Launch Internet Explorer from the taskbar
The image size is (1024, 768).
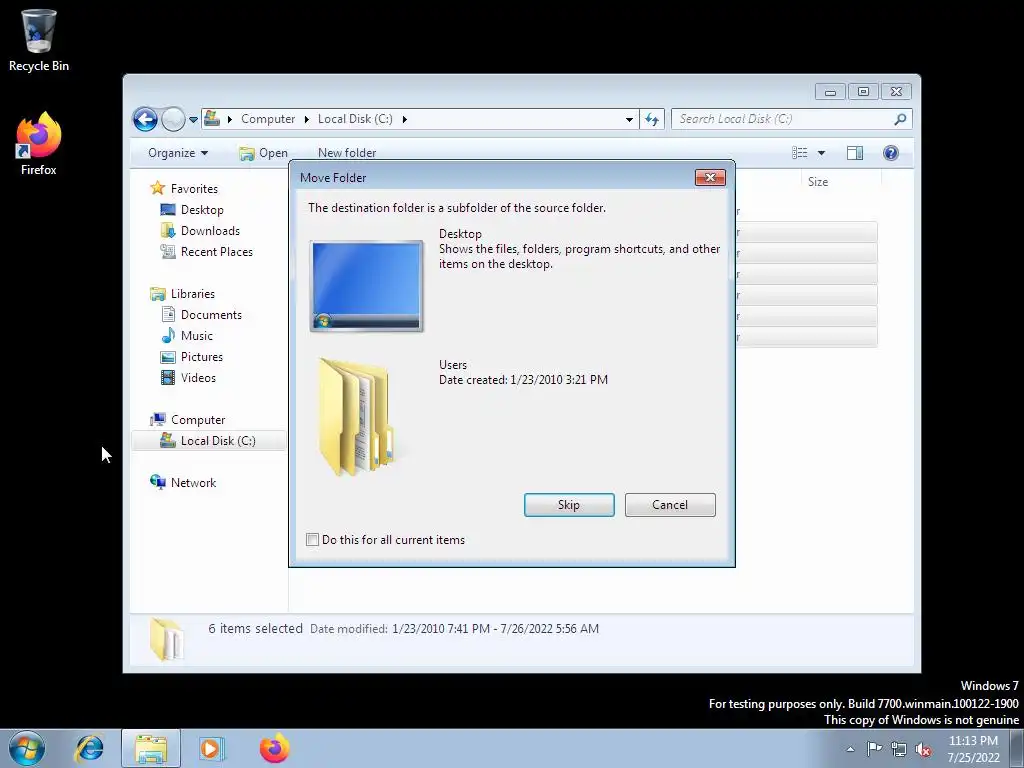coord(89,748)
